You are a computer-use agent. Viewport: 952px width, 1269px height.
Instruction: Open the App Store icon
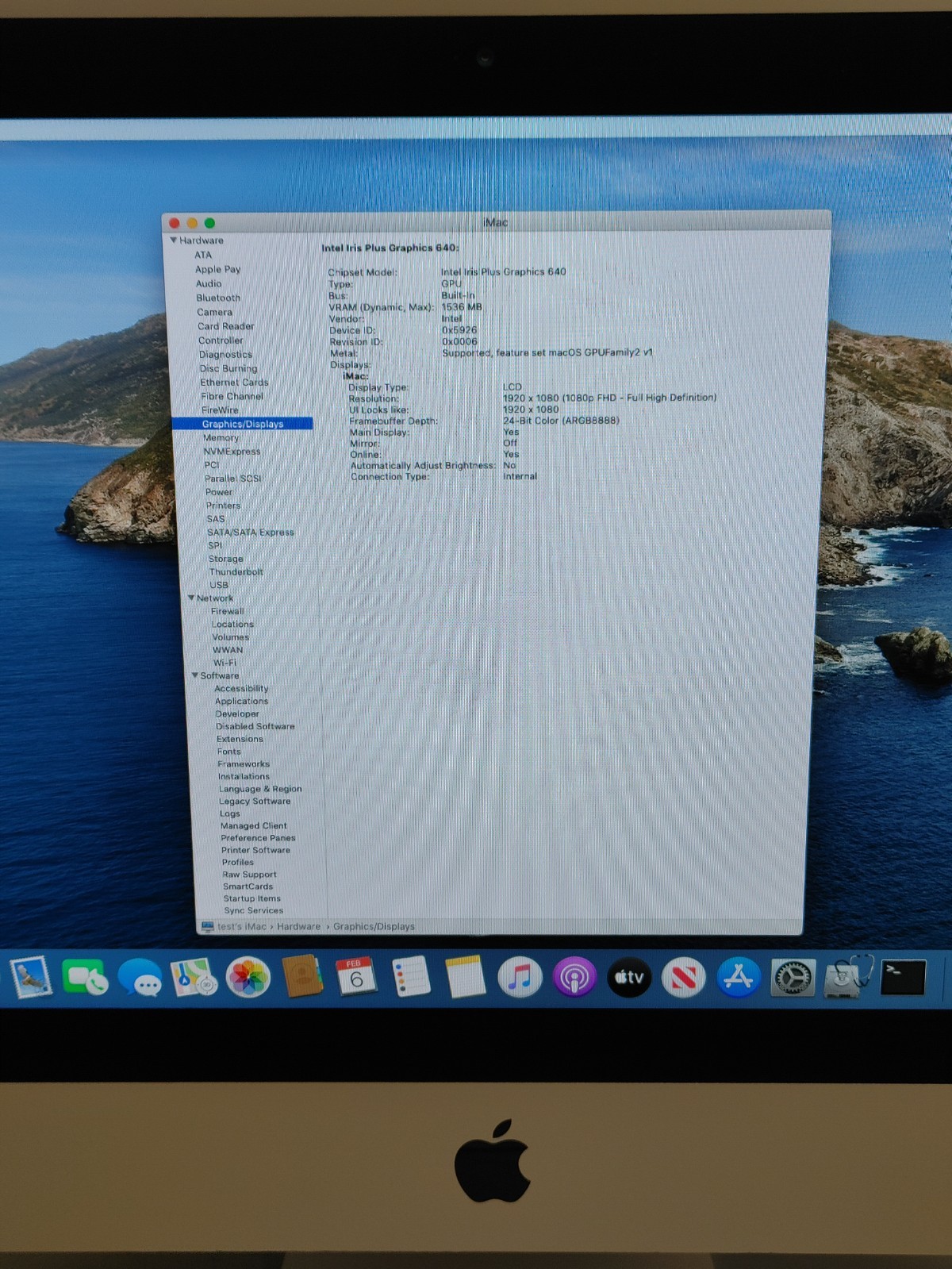(x=738, y=977)
